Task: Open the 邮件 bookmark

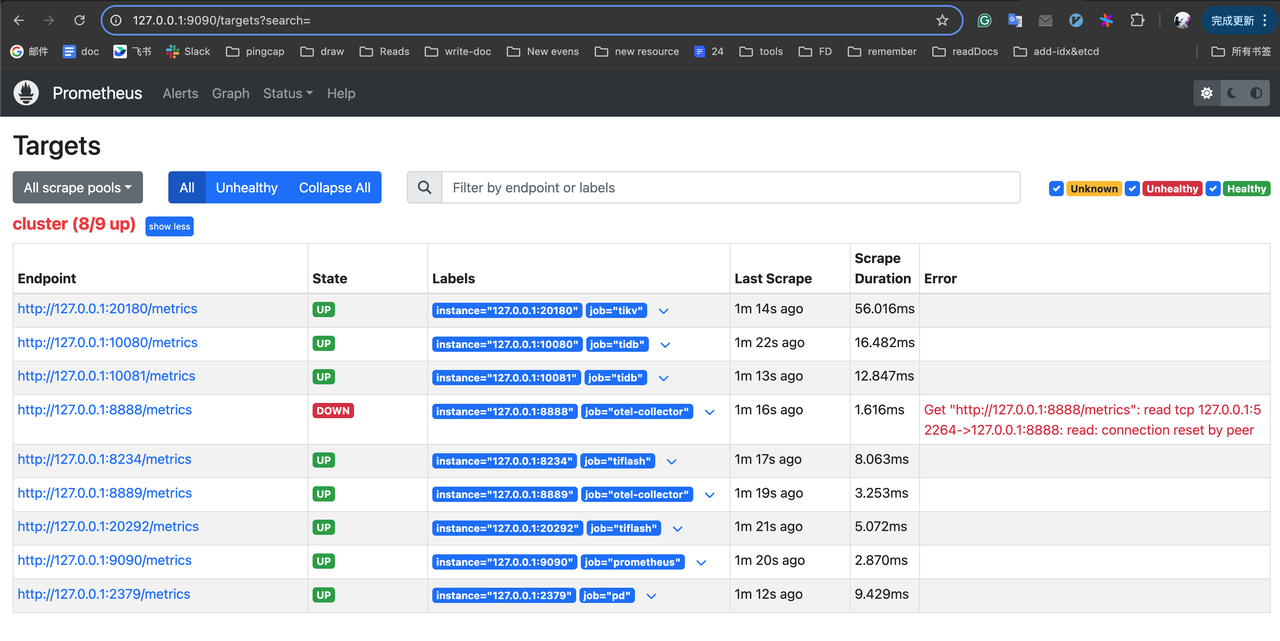Action: 29,51
